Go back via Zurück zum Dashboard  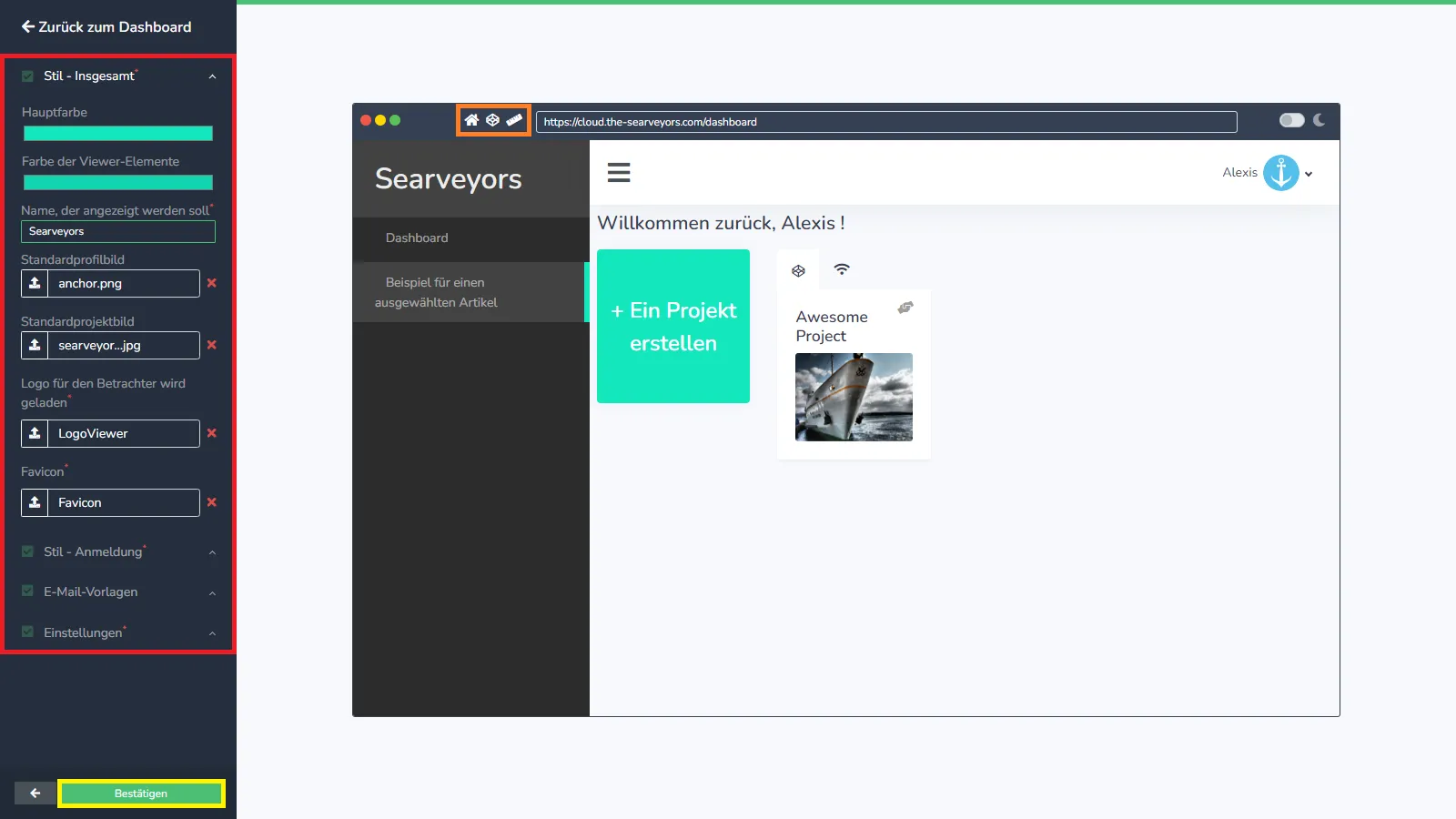106,27
